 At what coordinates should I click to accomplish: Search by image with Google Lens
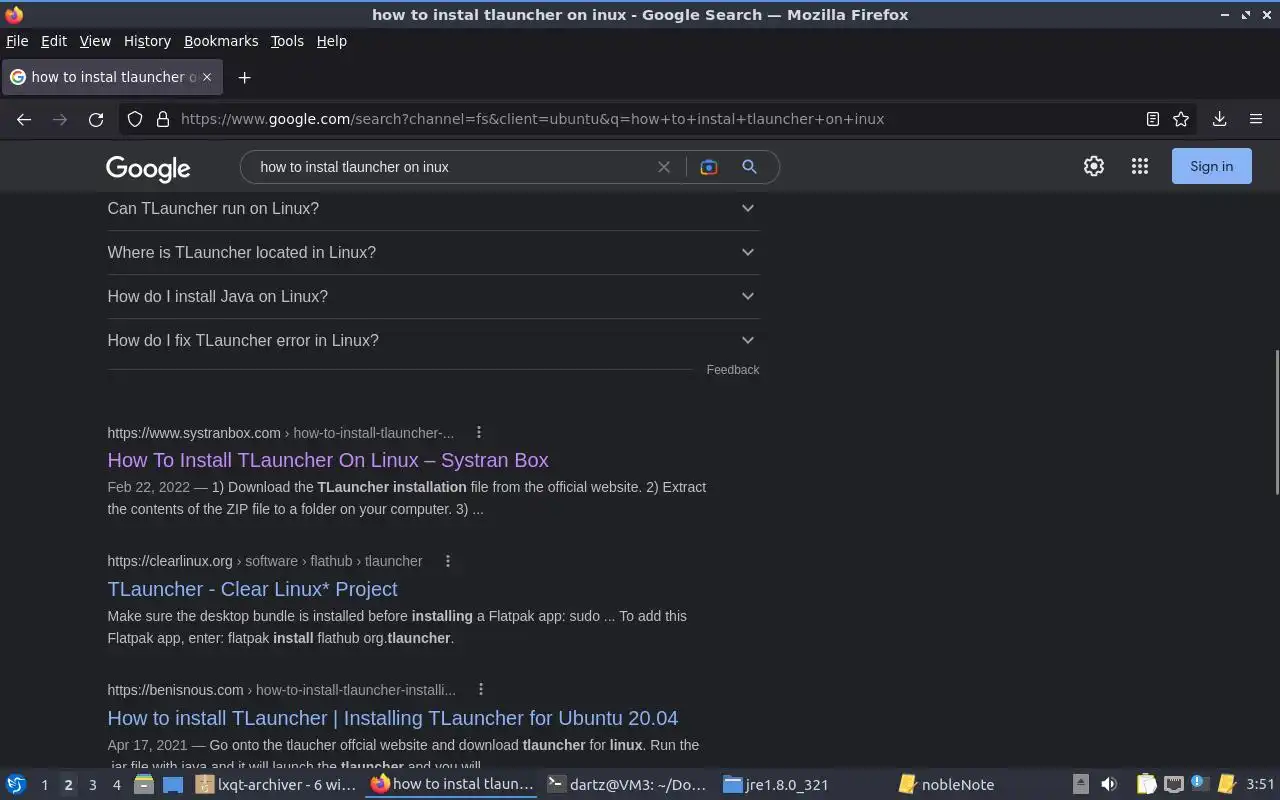[709, 167]
